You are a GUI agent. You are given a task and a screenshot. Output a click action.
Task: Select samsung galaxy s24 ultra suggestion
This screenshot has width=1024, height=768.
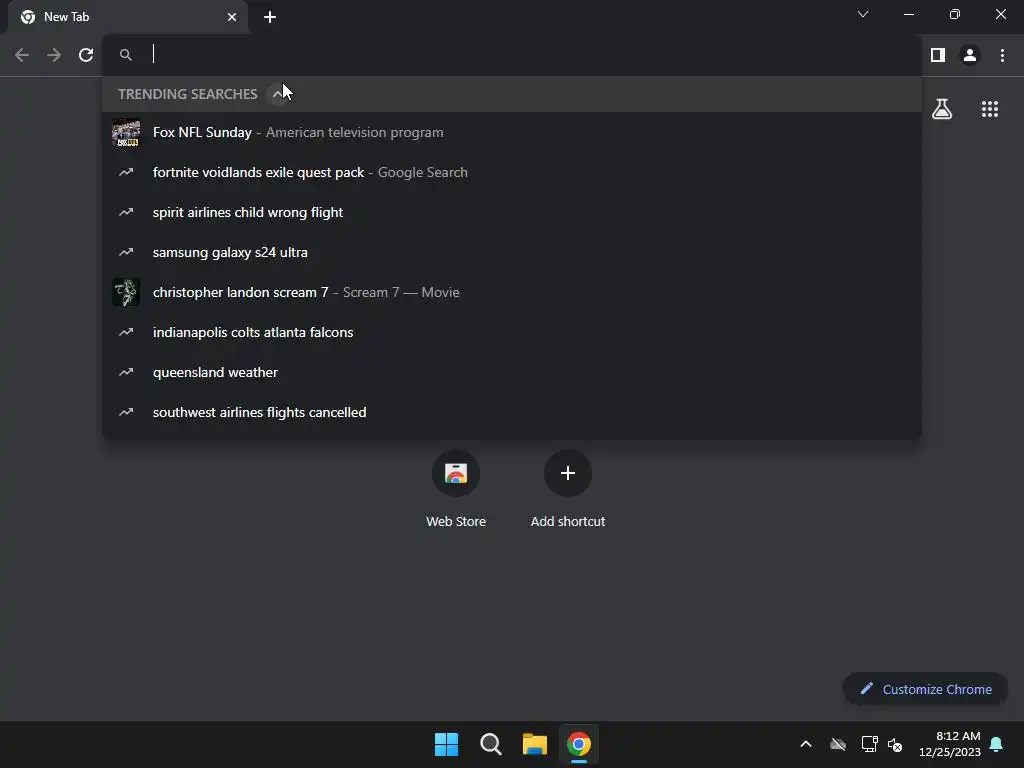click(512, 252)
